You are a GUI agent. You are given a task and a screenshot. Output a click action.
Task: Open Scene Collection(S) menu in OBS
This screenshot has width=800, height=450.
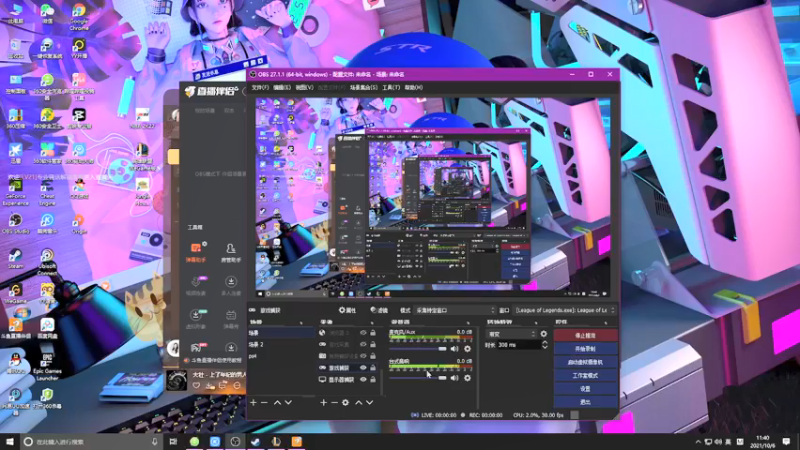(x=363, y=88)
